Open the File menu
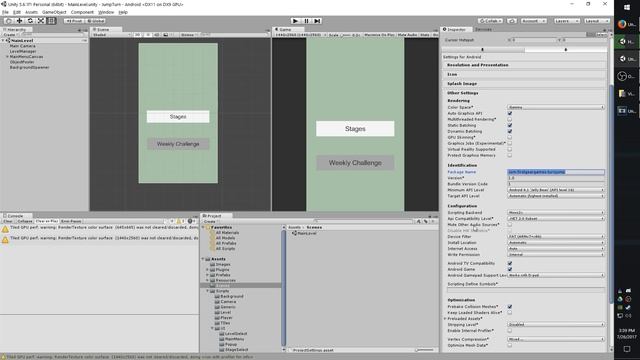This screenshot has height=360, width=640. coord(5,12)
